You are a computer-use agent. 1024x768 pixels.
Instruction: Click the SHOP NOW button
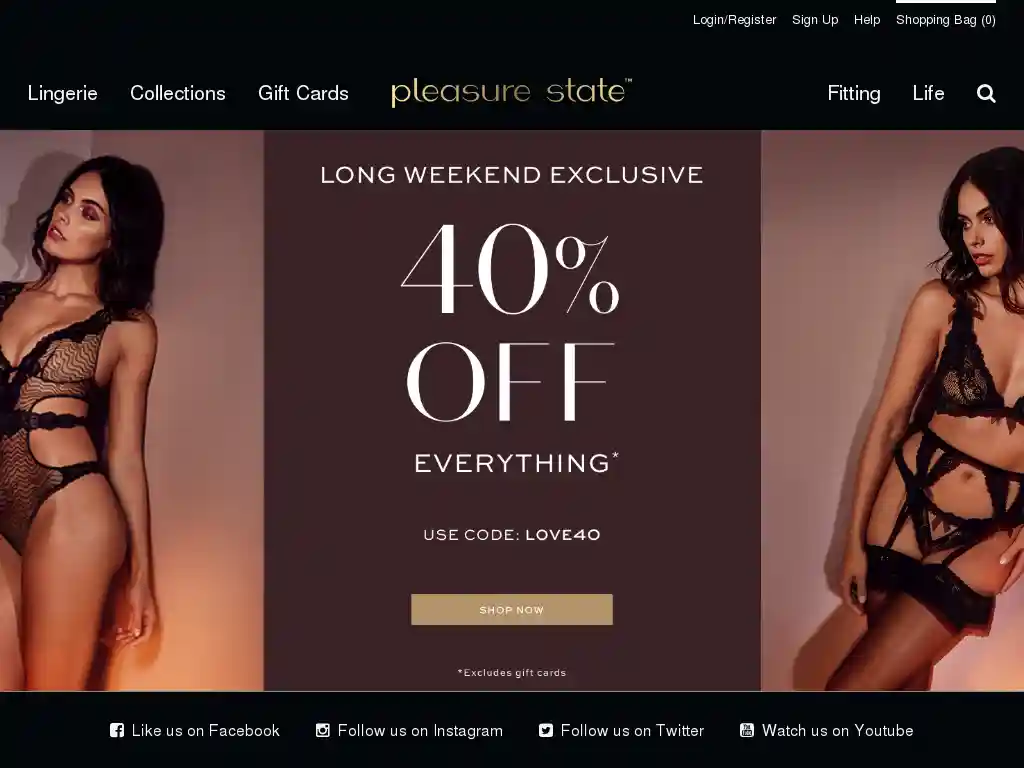click(x=512, y=609)
